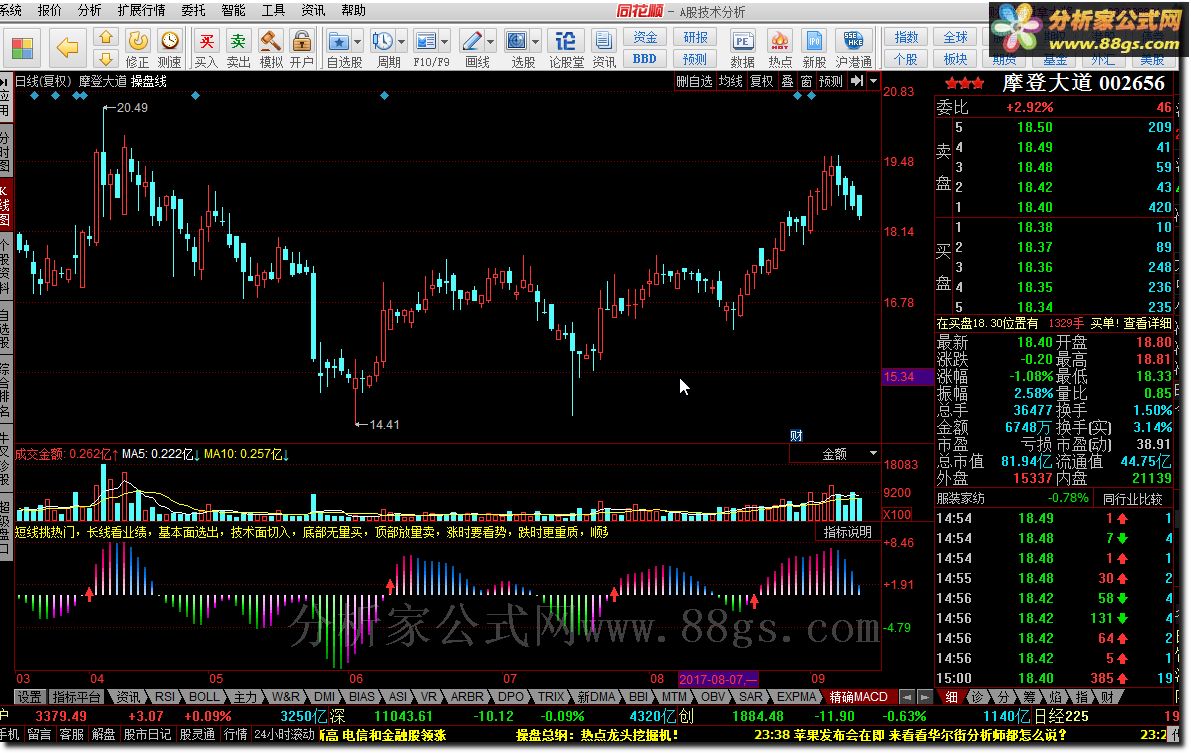1191x753 pixels.
Task: Click the green 卖出 sell icon
Action: tap(239, 40)
